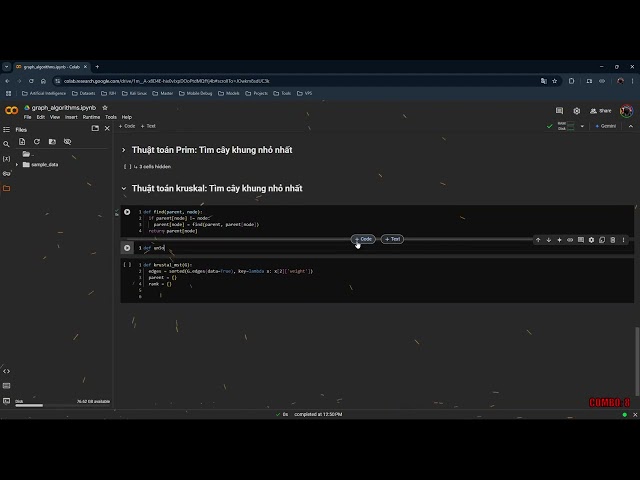Open the Tools menu
This screenshot has height=480, width=640.
pos(111,117)
